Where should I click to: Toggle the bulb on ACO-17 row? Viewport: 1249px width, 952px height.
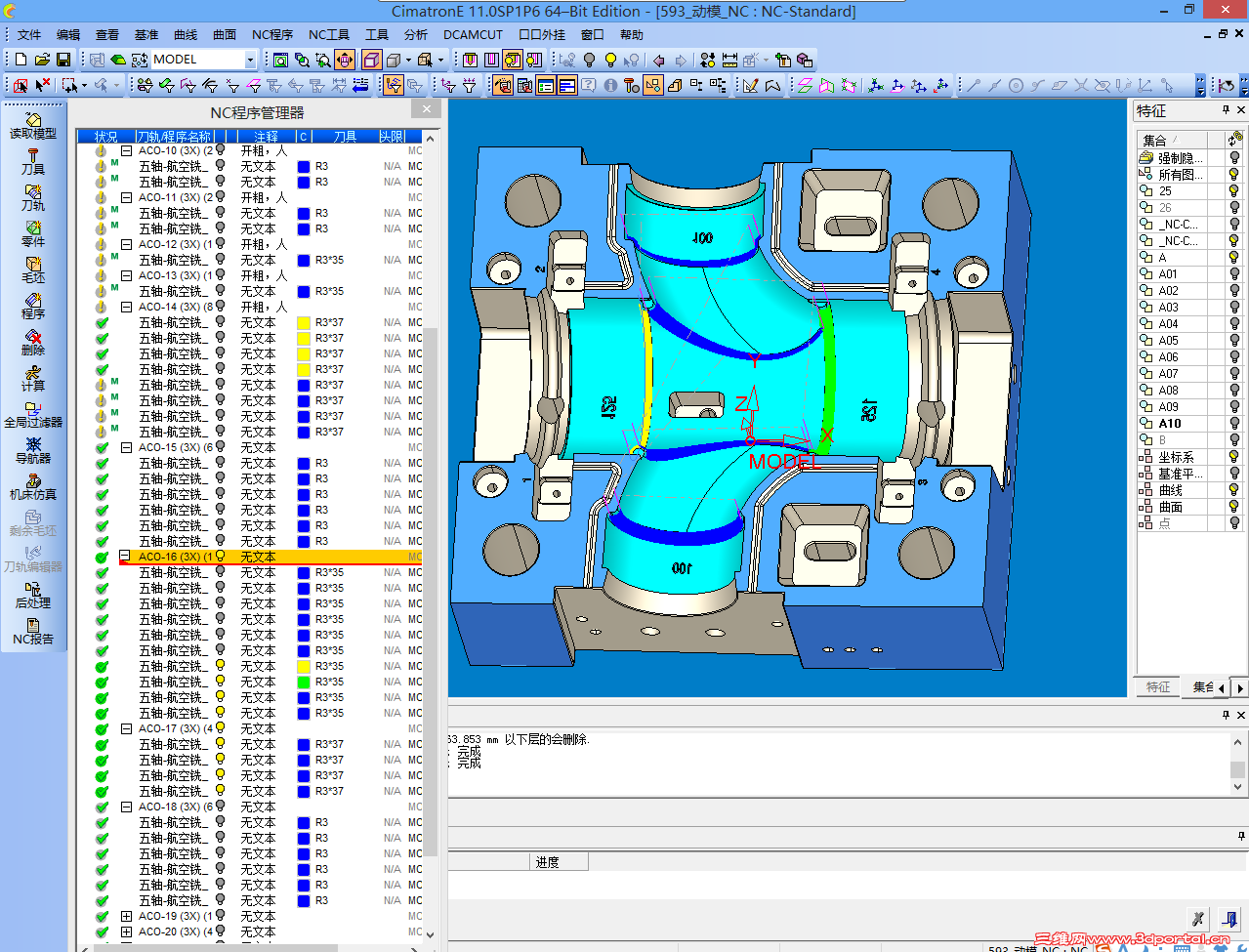click(x=221, y=728)
